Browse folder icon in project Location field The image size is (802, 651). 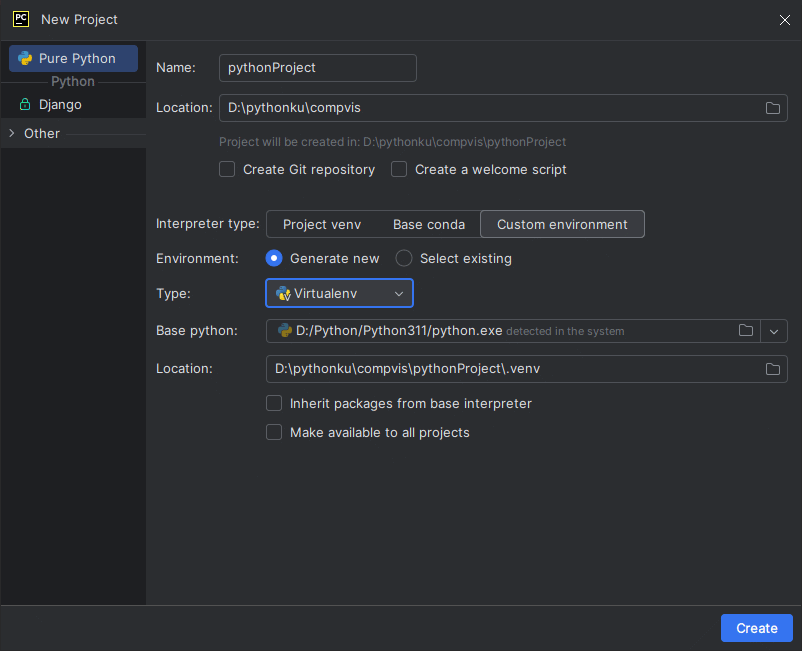(772, 108)
